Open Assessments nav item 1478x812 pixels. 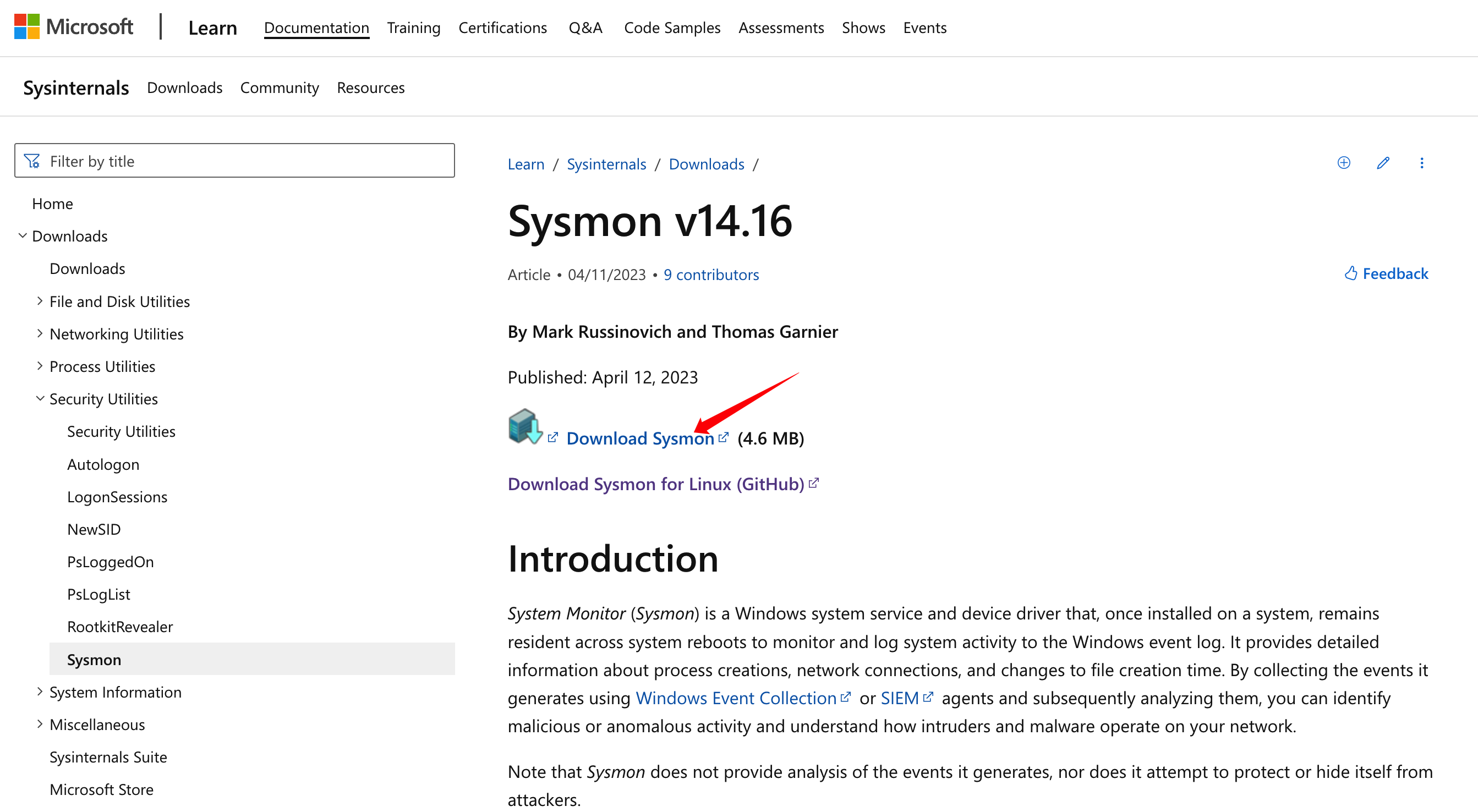coord(780,28)
